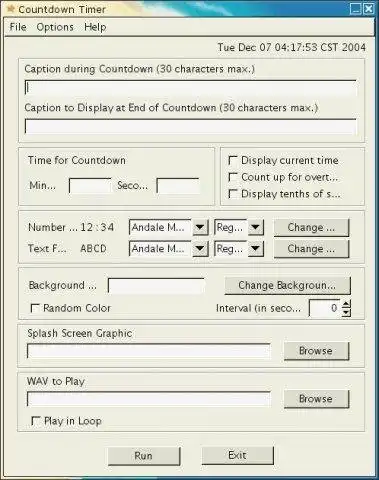Click the star icon in title bar

pyautogui.click(x=11, y=8)
